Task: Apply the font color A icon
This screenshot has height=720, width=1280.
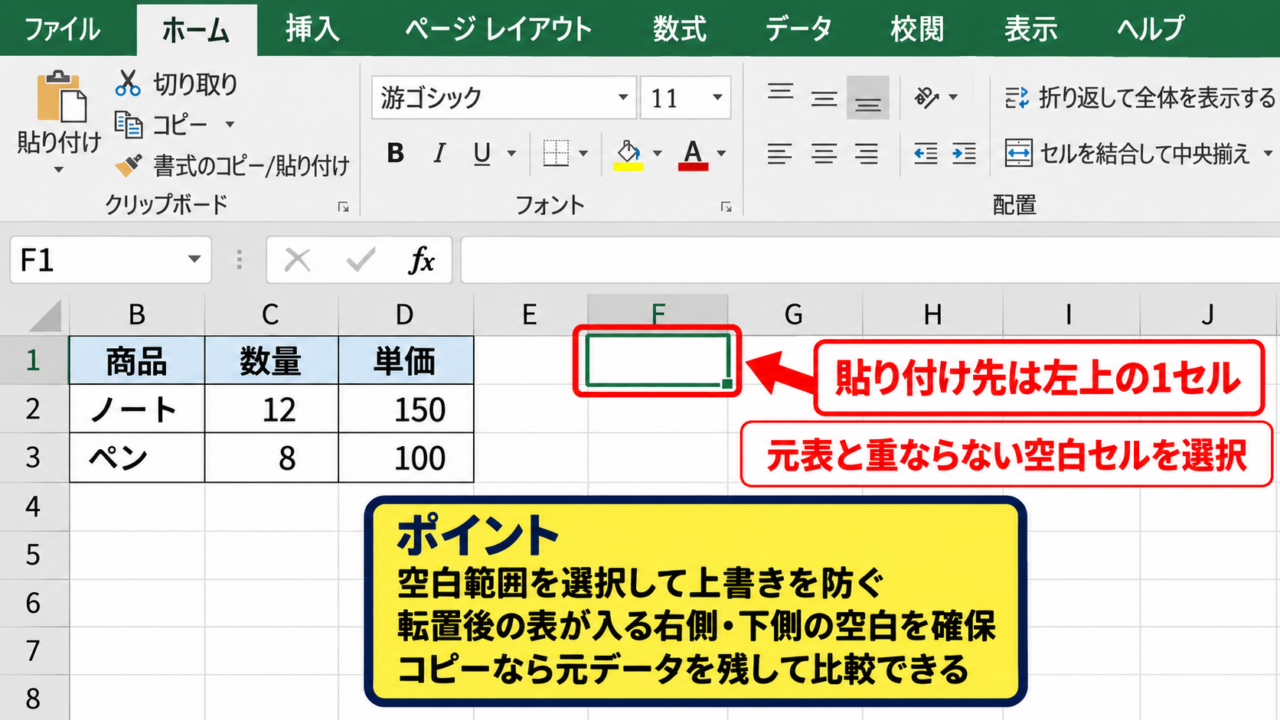Action: [x=693, y=154]
